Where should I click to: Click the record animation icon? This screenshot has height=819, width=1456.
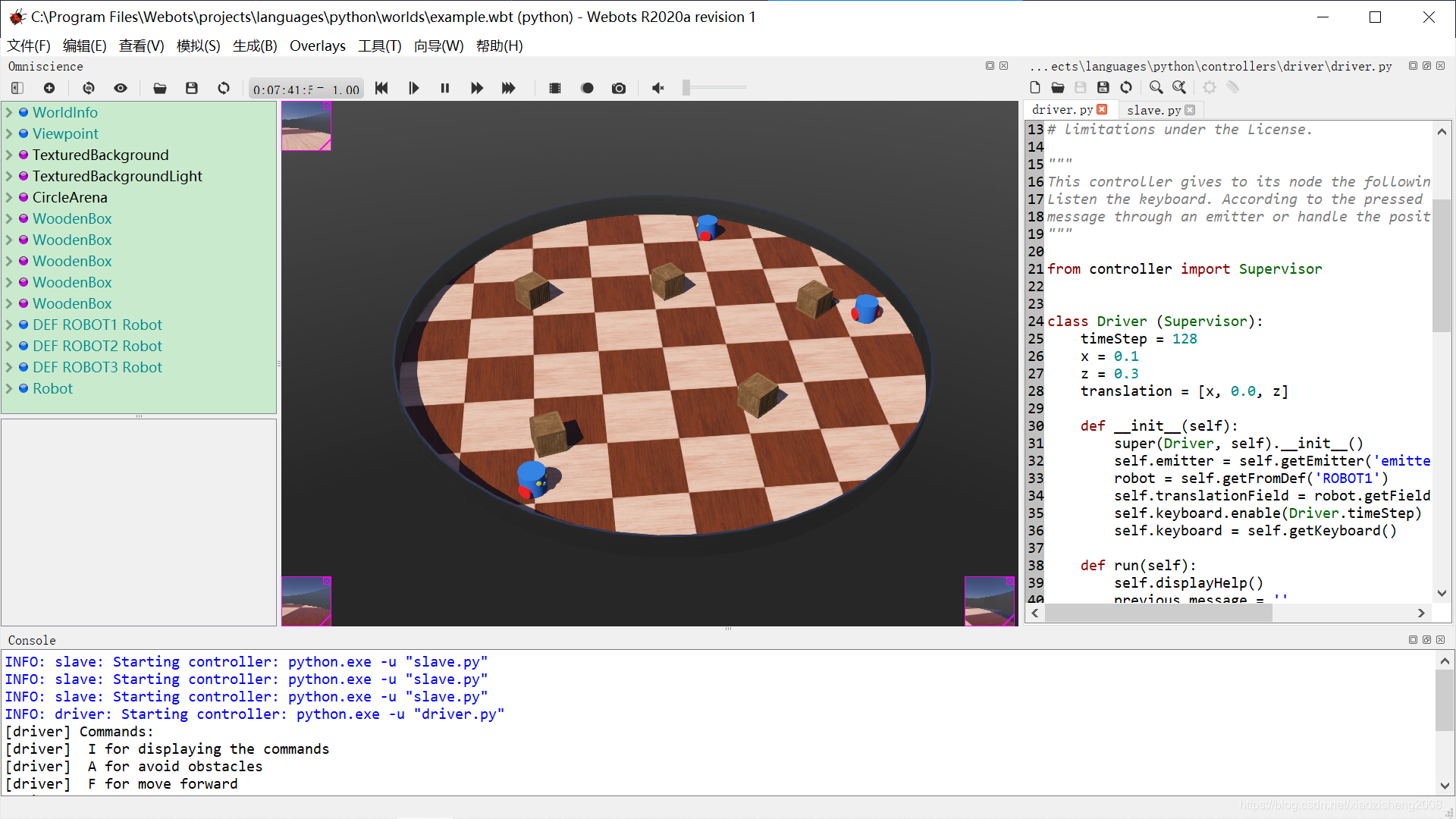(587, 88)
